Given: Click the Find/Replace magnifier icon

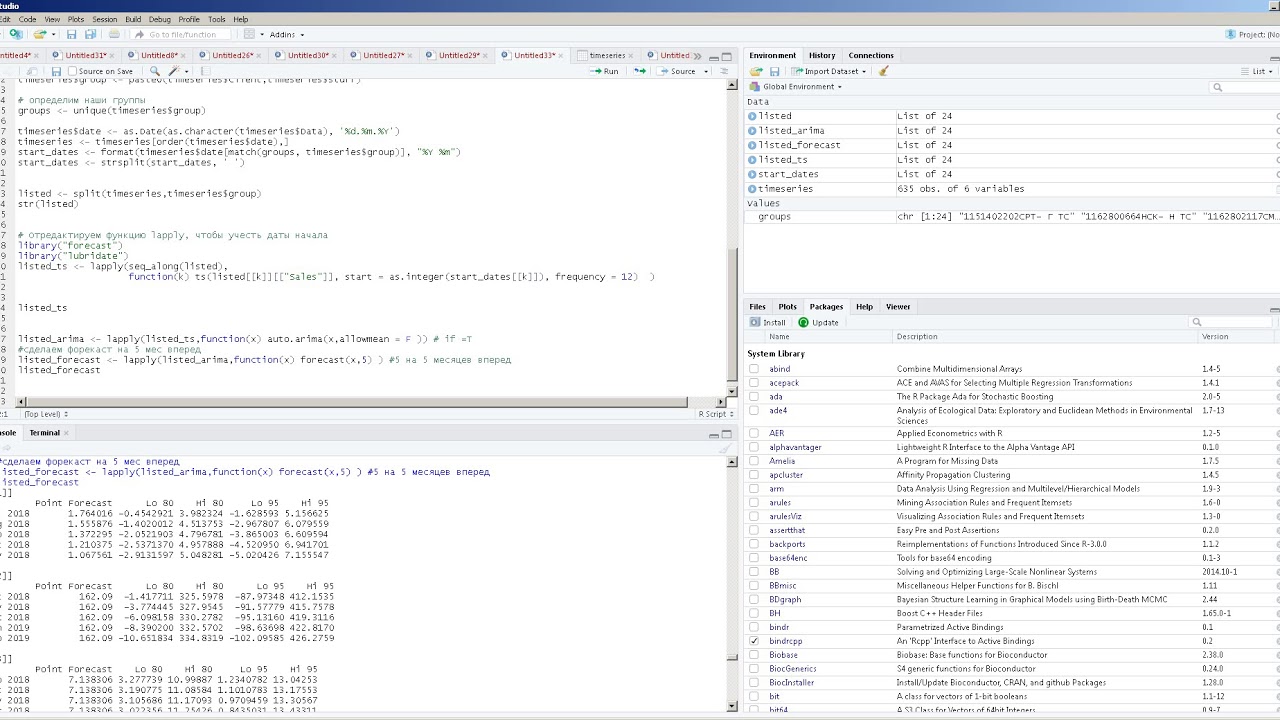Looking at the screenshot, I should pos(155,71).
